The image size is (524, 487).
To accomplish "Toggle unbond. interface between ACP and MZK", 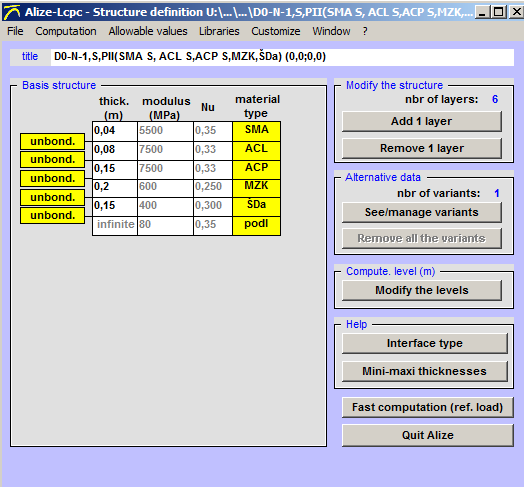I will coord(52,178).
